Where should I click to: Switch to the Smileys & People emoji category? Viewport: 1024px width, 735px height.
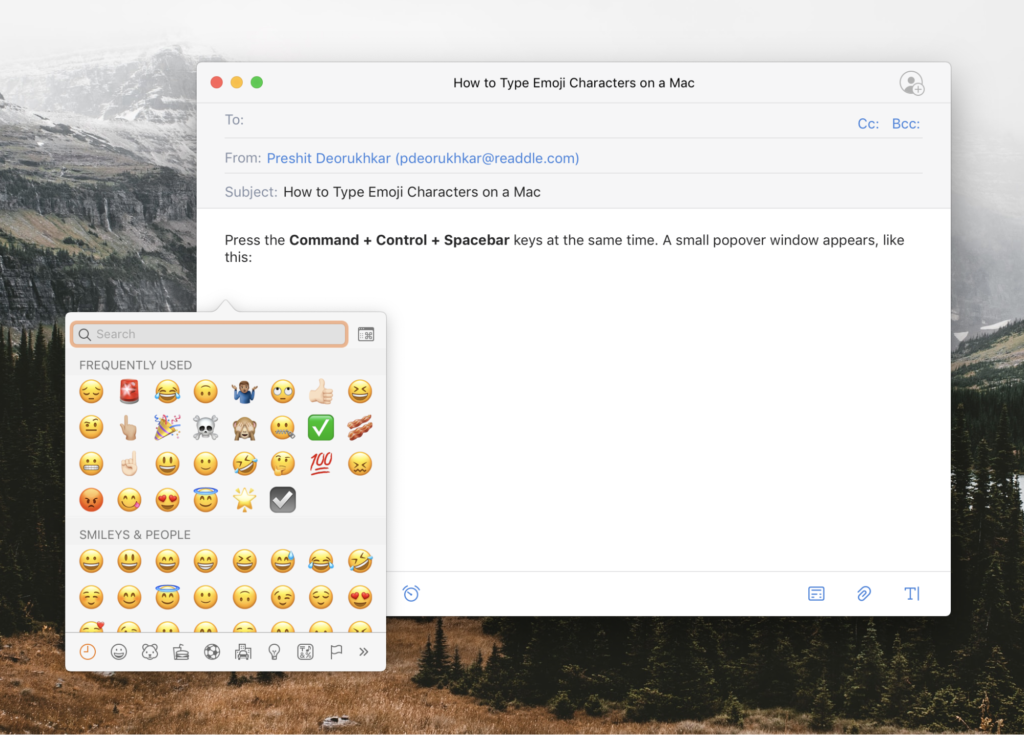pyautogui.click(x=119, y=651)
